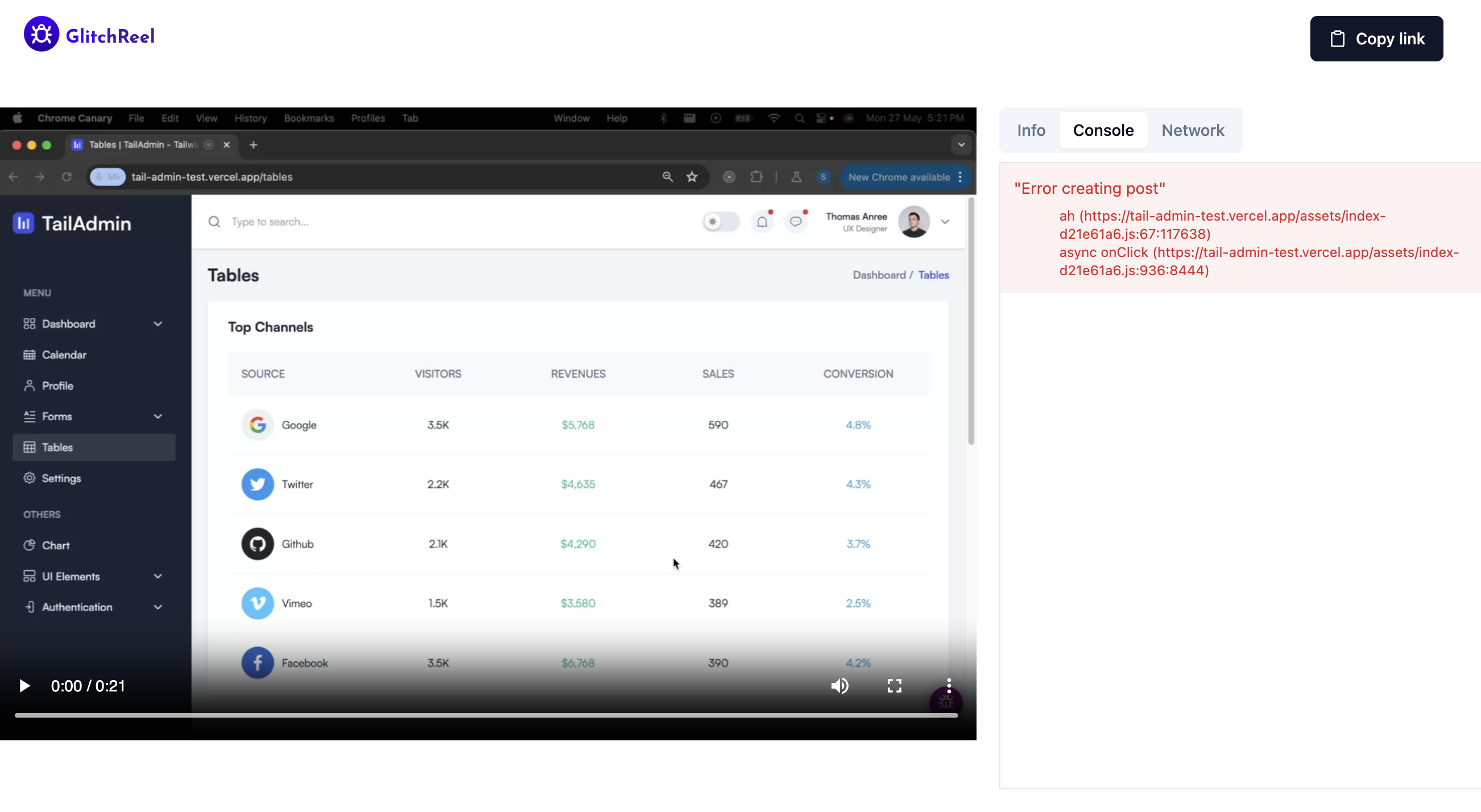Toggle the dark mode switch
Screen dimensions: 1481x812
[x=721, y=222]
